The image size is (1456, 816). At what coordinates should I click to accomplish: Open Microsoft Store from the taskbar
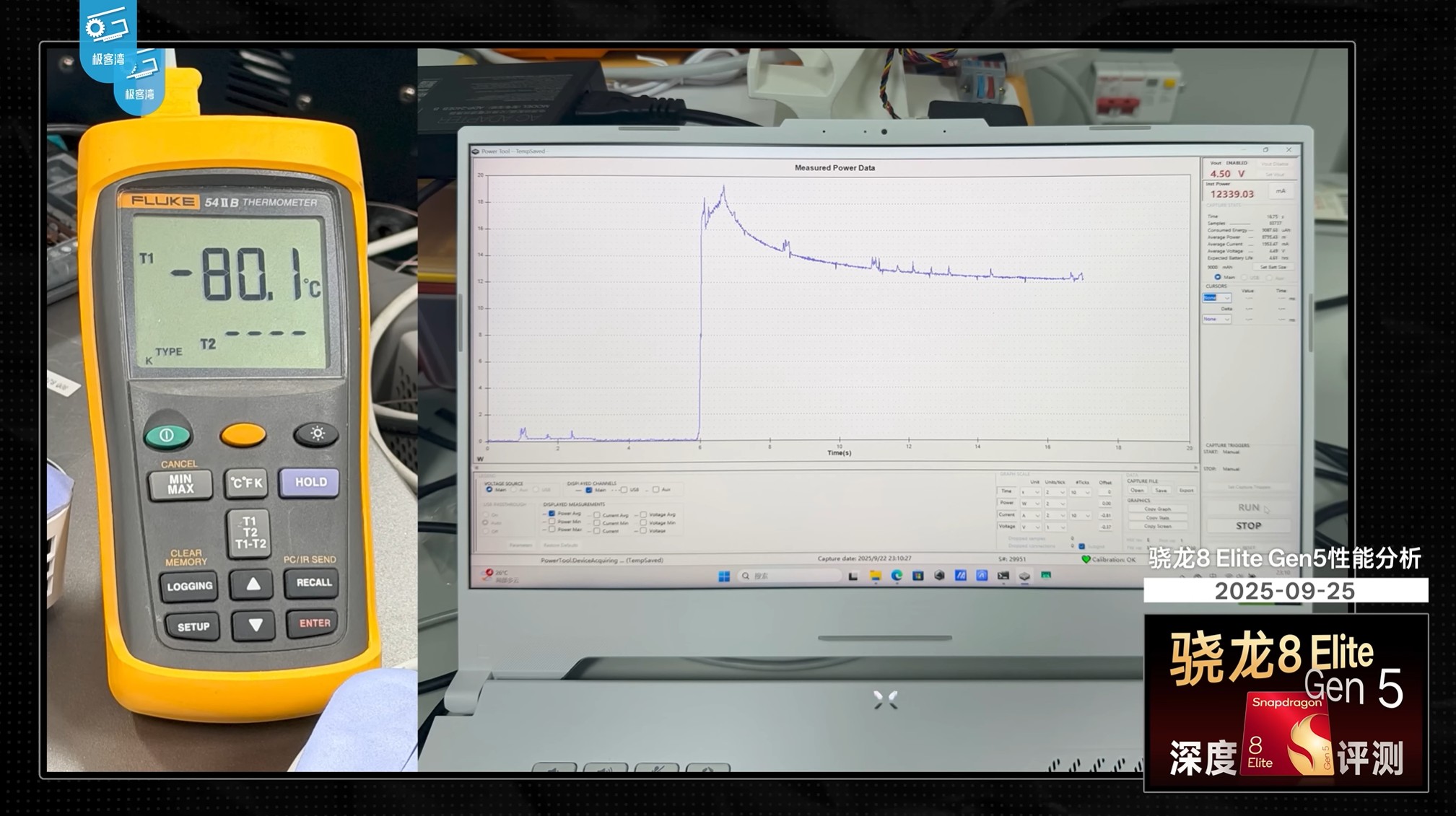tap(918, 576)
